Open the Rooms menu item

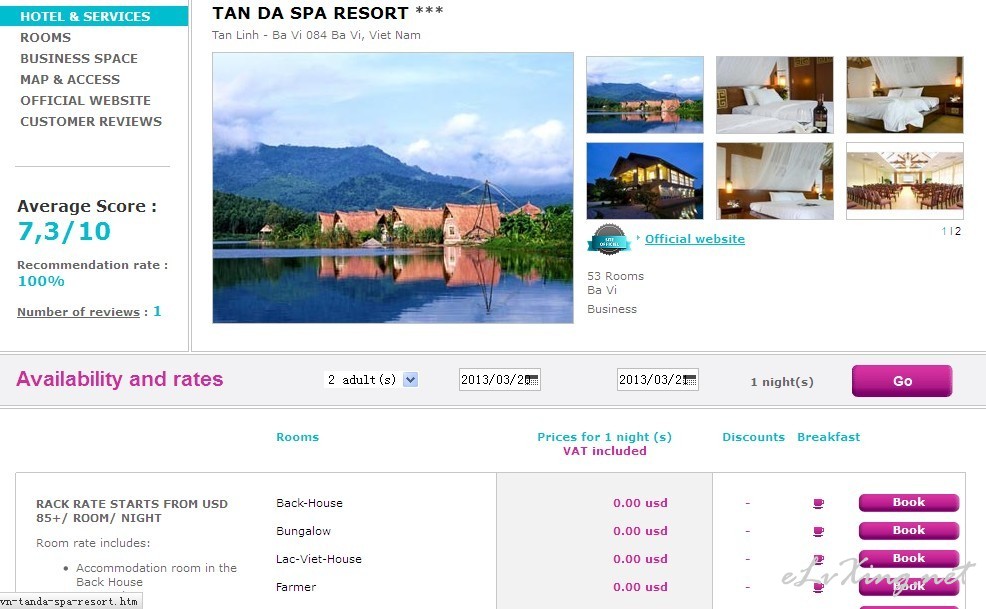coord(45,38)
